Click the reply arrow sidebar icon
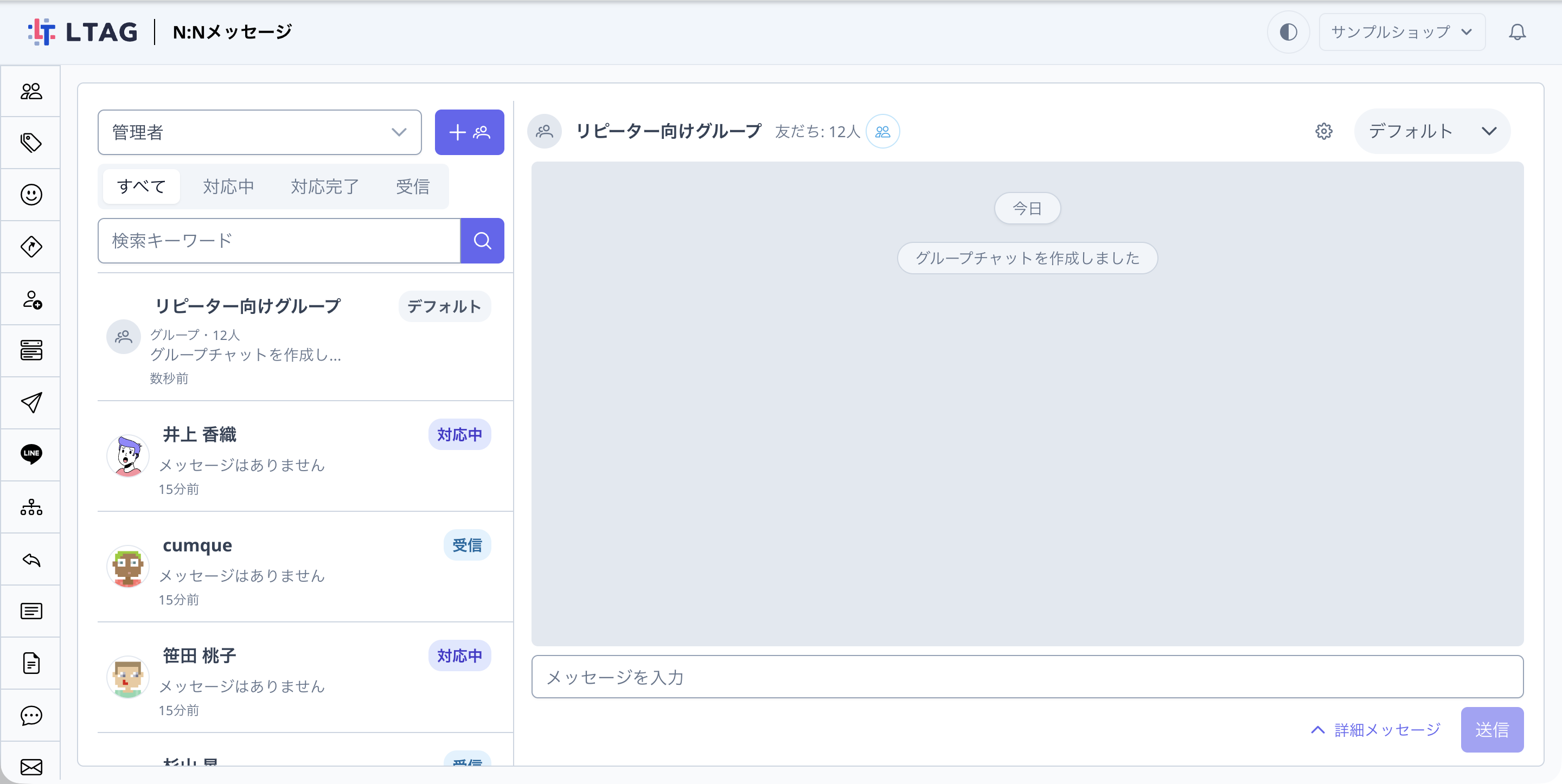 tap(31, 559)
